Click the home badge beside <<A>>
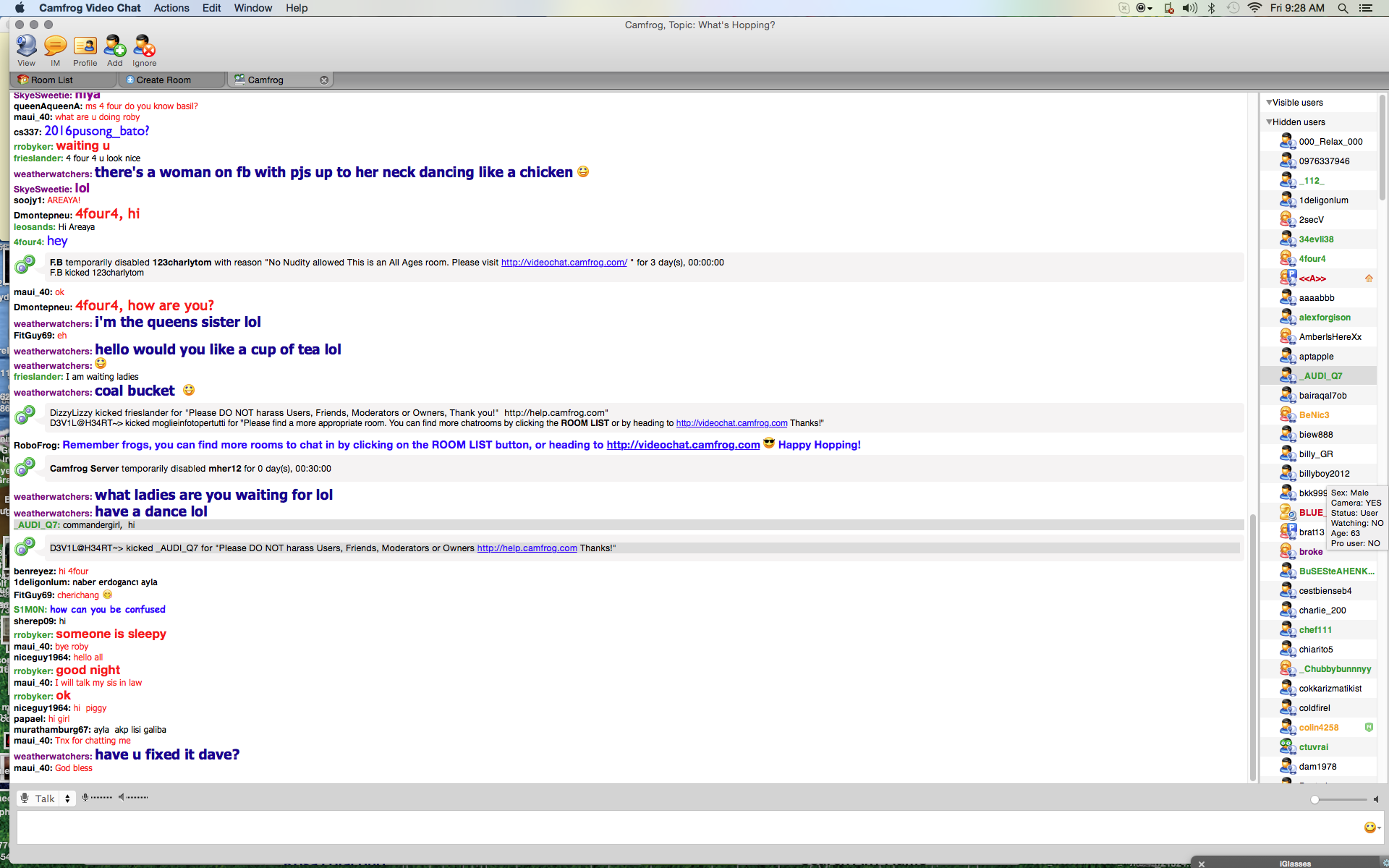 click(x=1369, y=278)
